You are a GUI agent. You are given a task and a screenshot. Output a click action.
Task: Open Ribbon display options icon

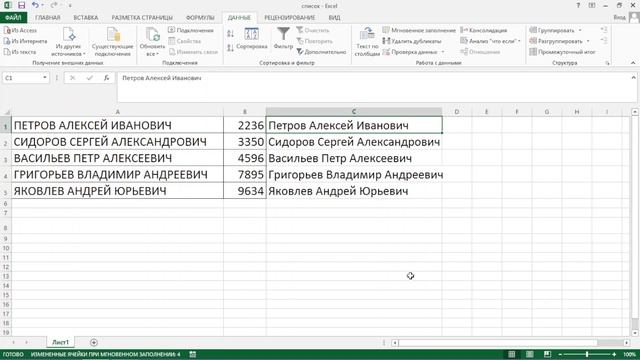click(x=592, y=6)
